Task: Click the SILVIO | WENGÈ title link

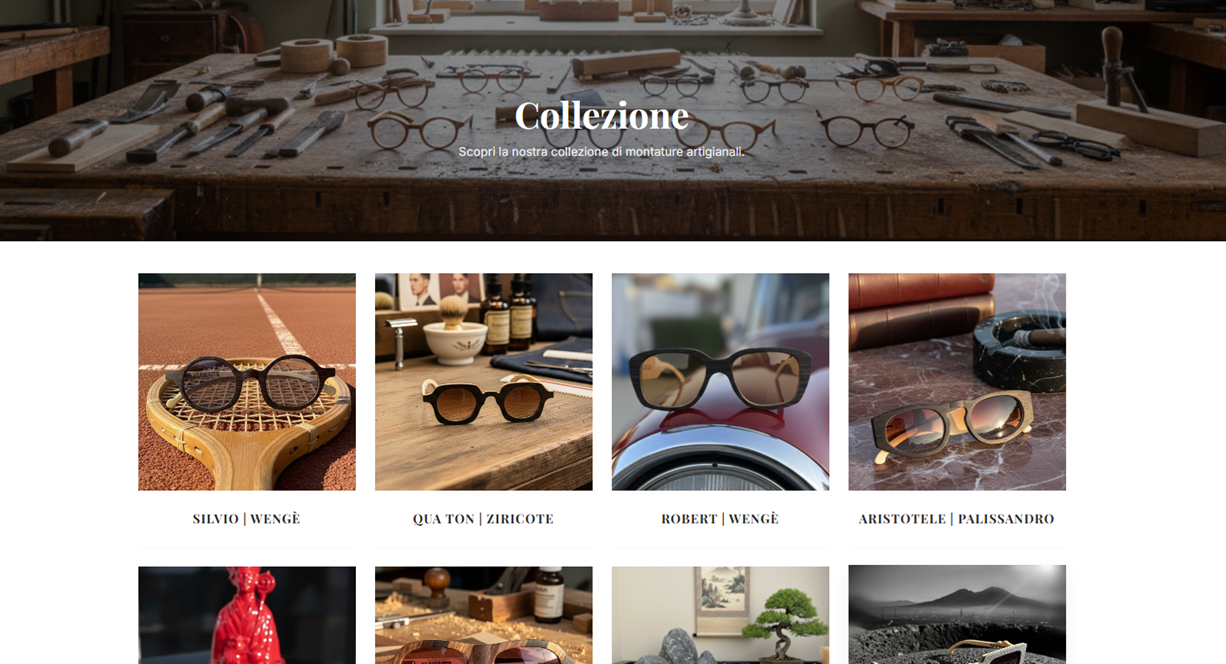Action: 247,519
